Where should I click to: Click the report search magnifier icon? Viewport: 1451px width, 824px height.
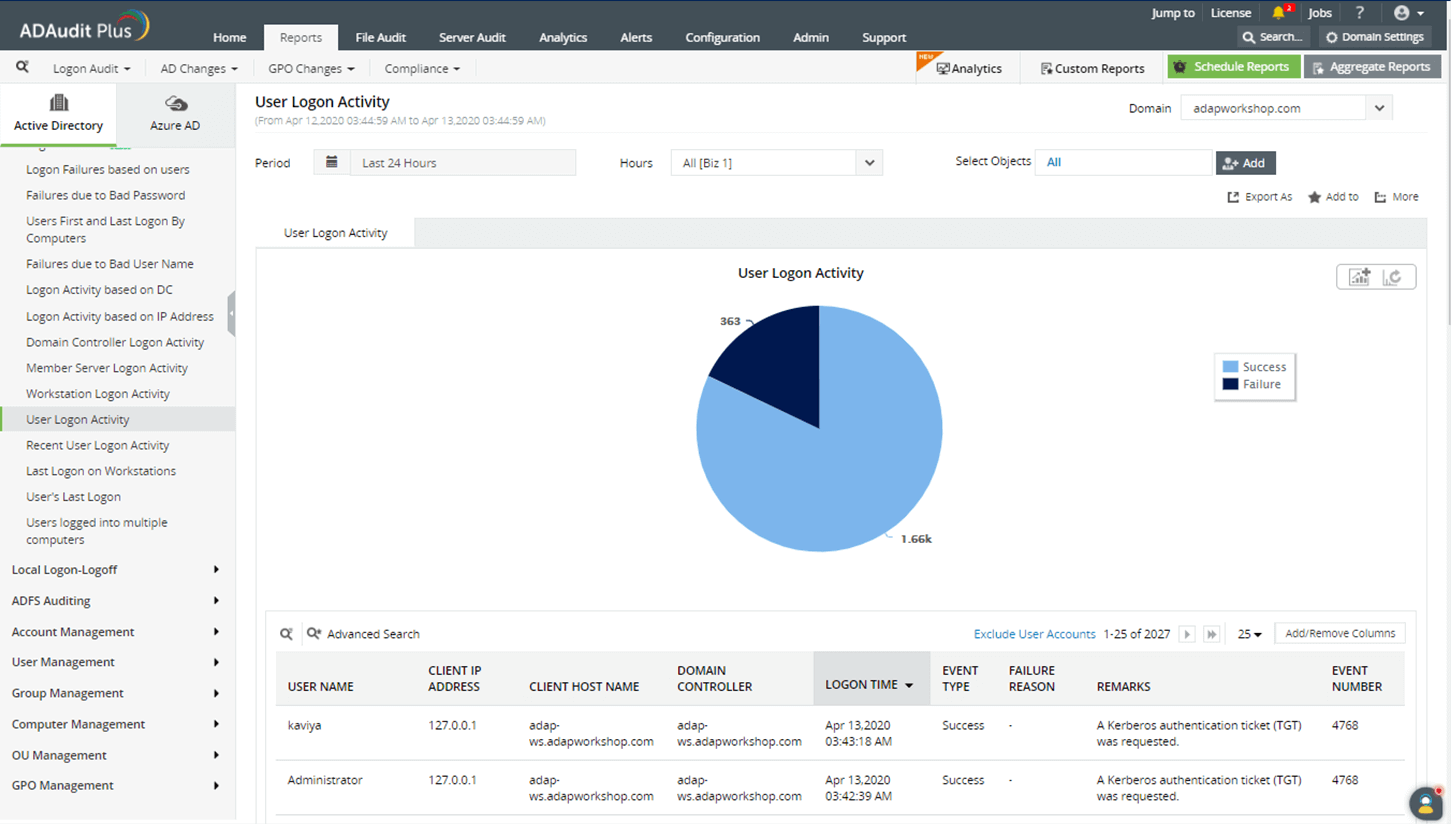point(22,68)
